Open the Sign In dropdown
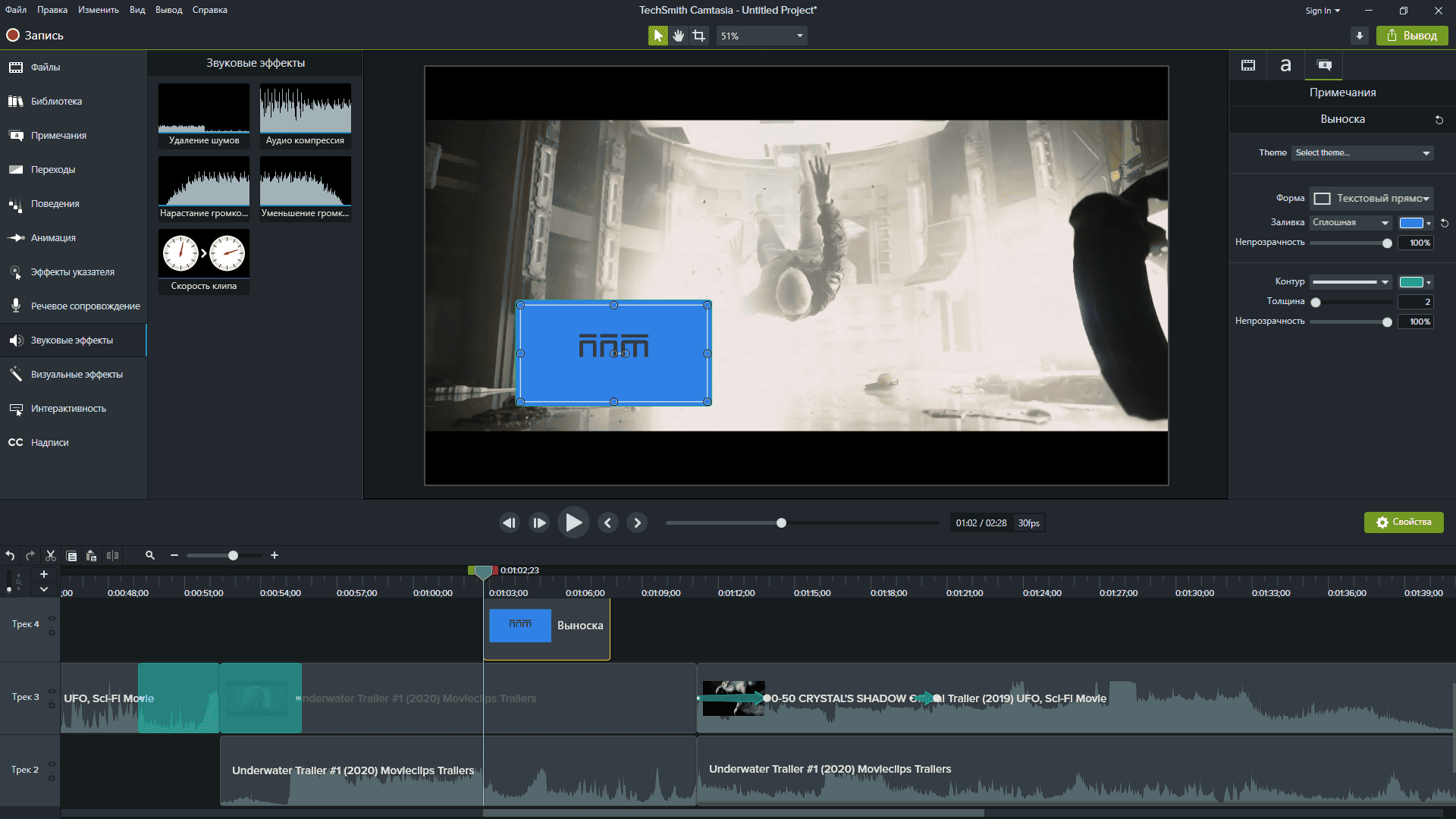 point(1323,11)
